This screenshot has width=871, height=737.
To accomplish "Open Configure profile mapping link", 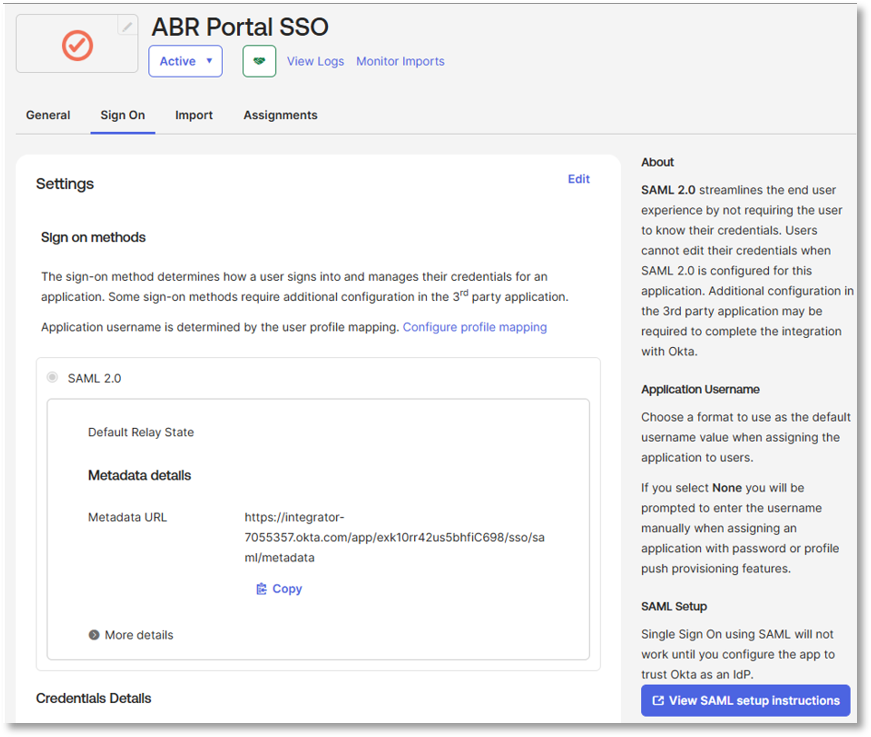I will tap(474, 327).
